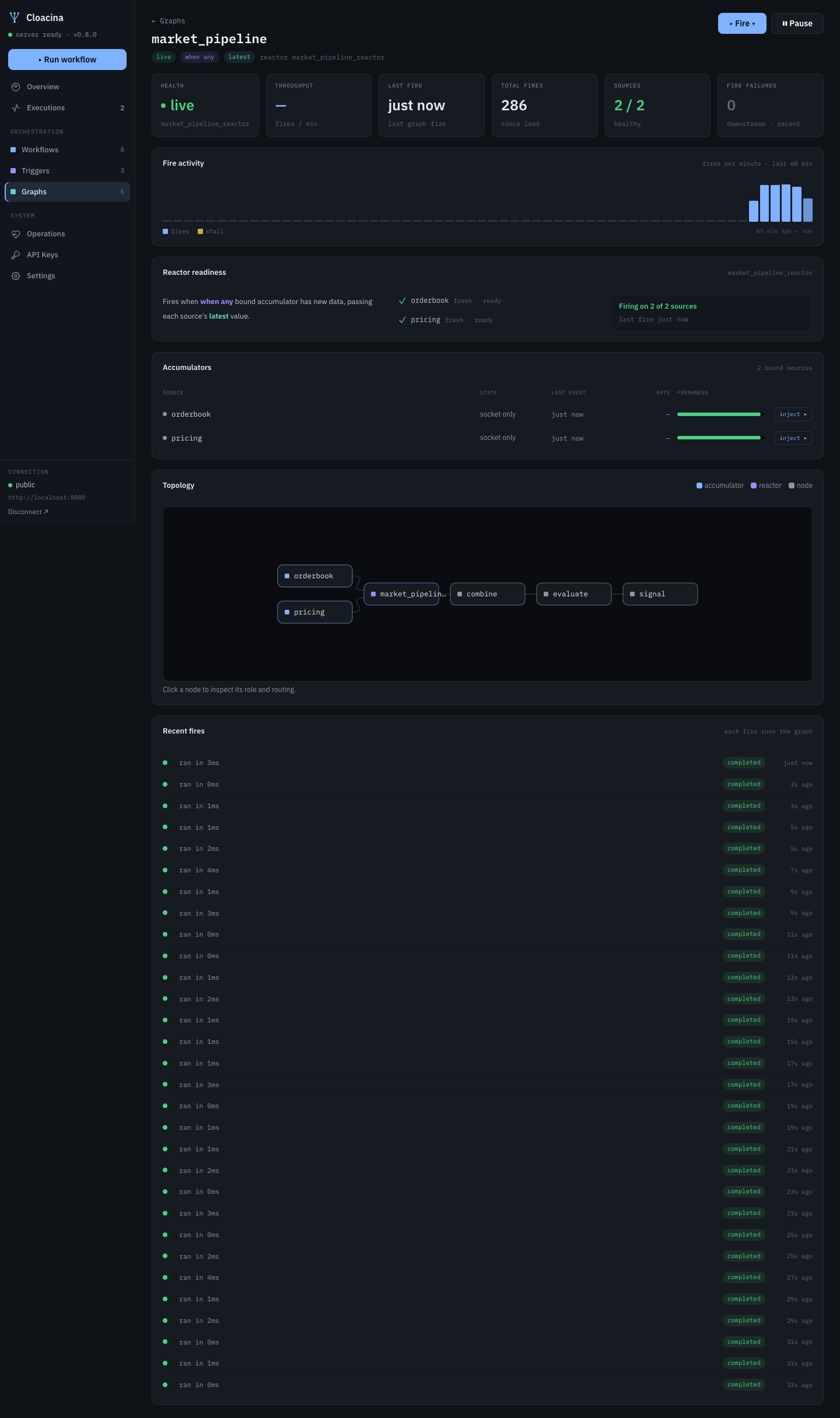Screen dimensions: 840x1418
Task: Click the Run workflow button
Action: pyautogui.click(x=67, y=60)
